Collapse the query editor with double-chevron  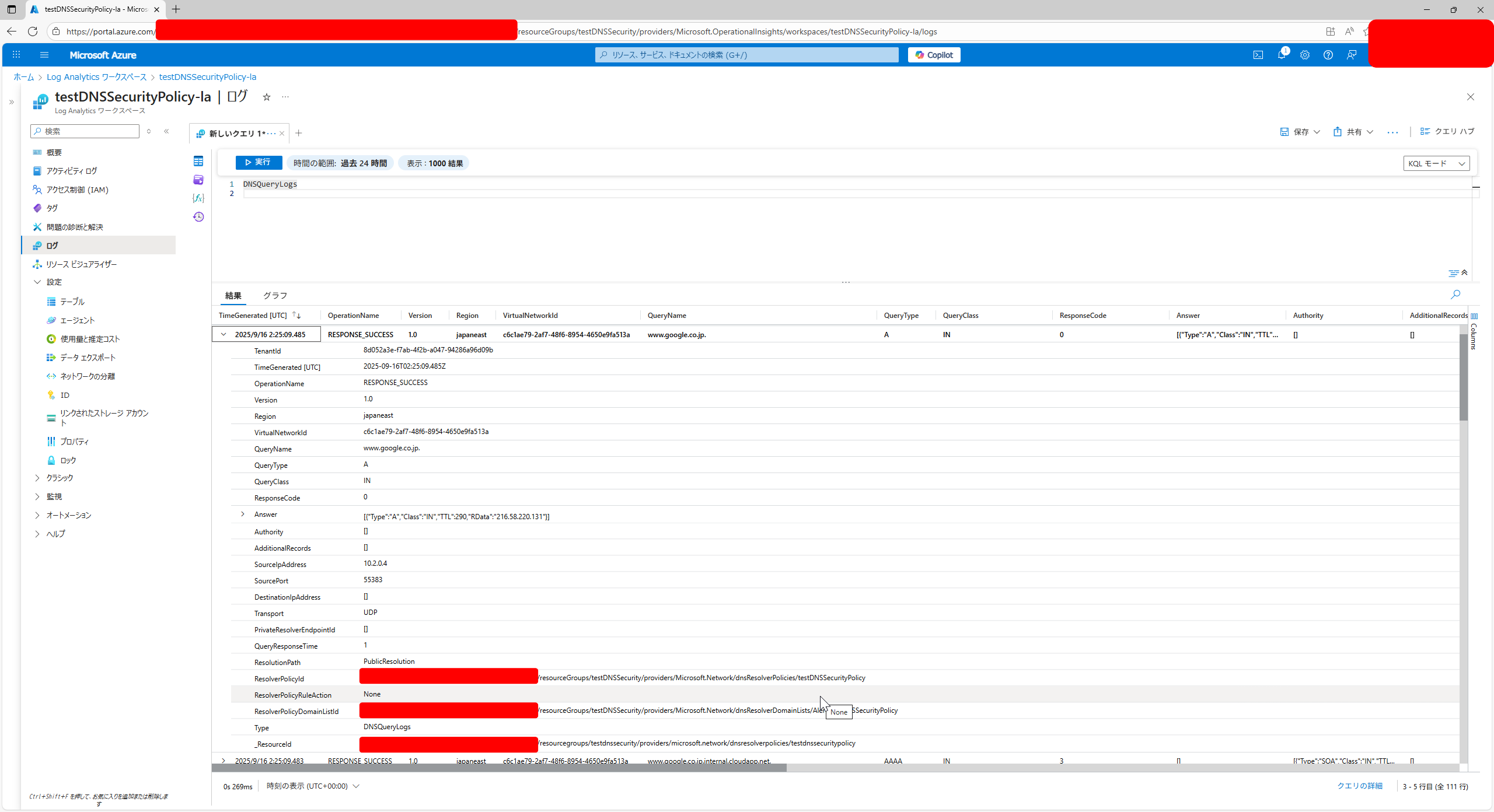point(1464,272)
